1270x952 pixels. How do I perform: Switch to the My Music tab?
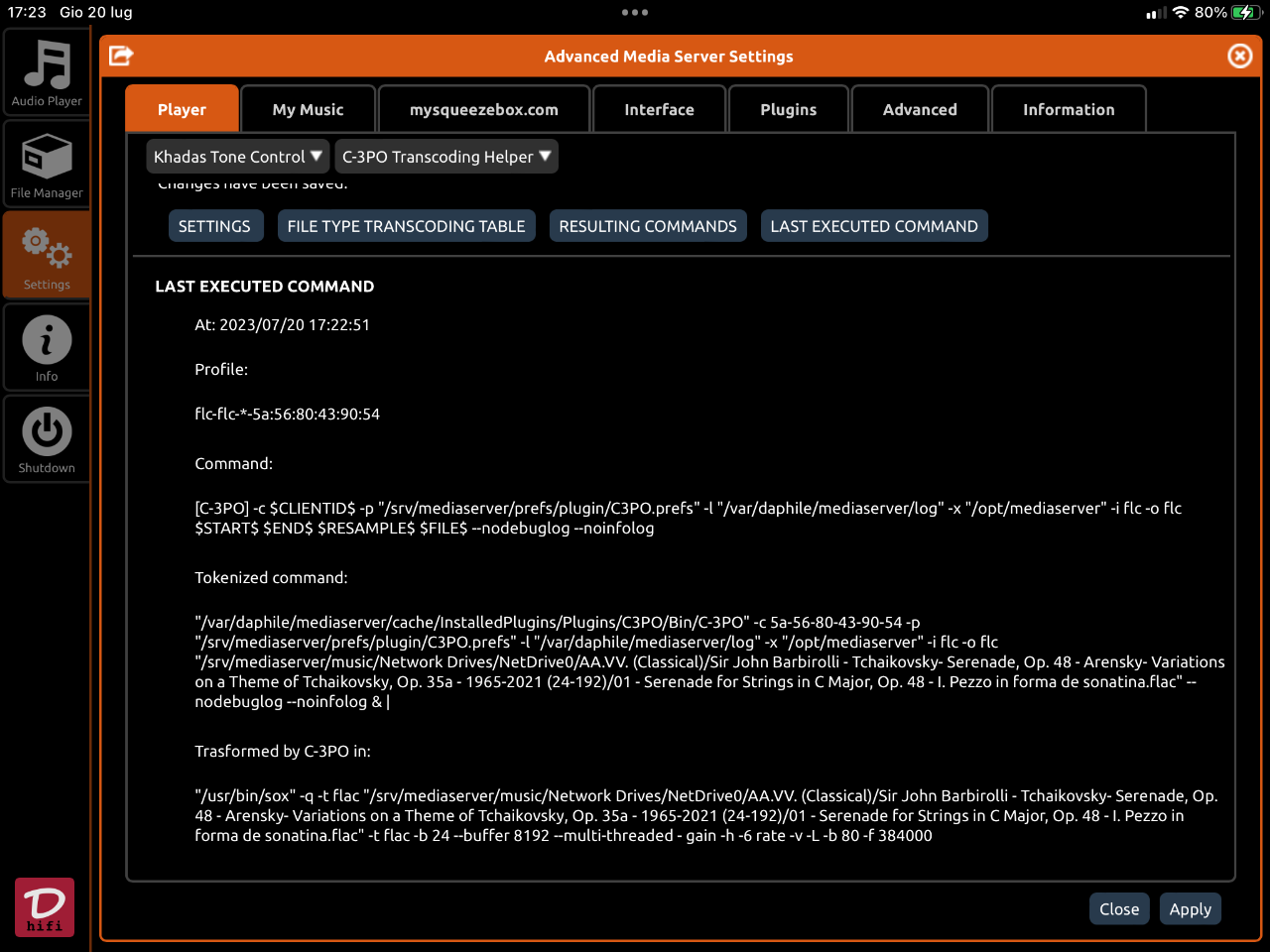click(308, 109)
